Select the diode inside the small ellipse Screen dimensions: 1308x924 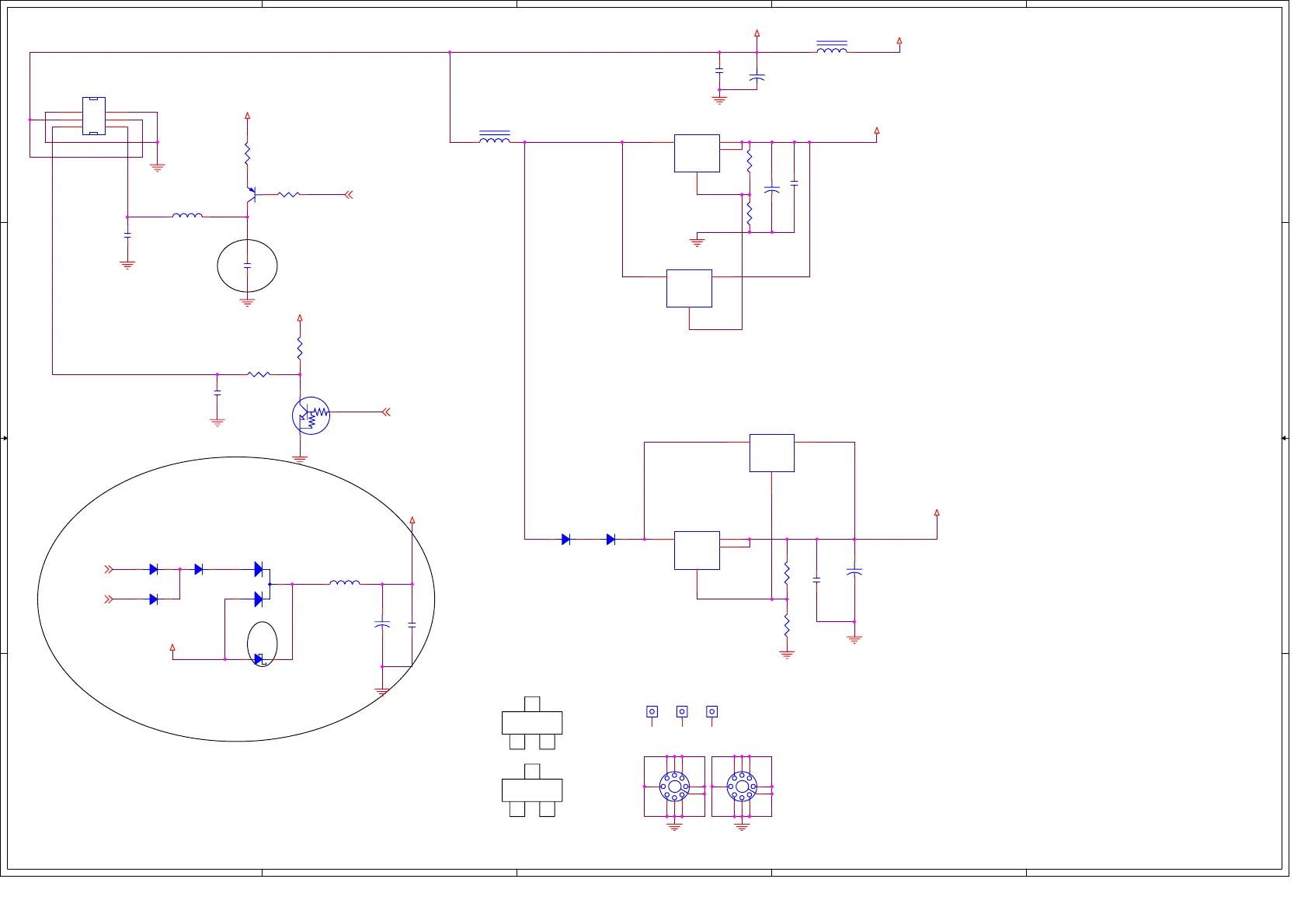[x=259, y=659]
